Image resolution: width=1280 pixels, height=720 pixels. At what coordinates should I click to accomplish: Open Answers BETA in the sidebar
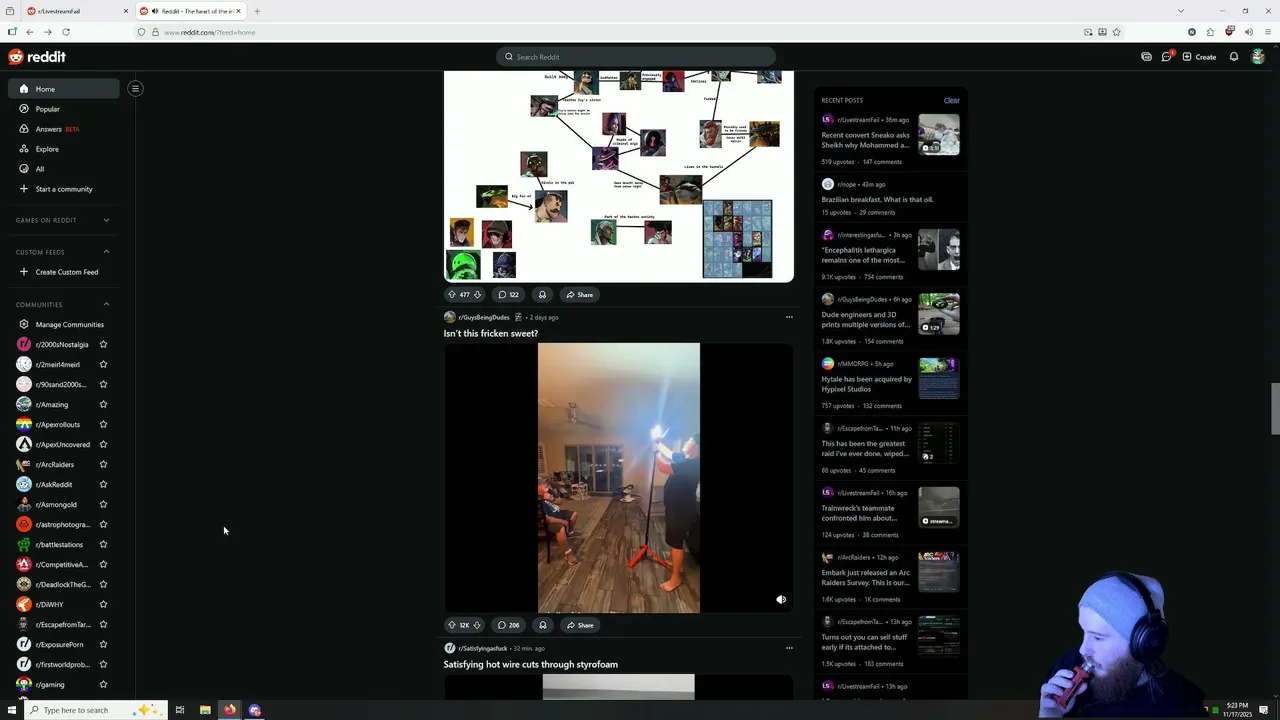64,129
